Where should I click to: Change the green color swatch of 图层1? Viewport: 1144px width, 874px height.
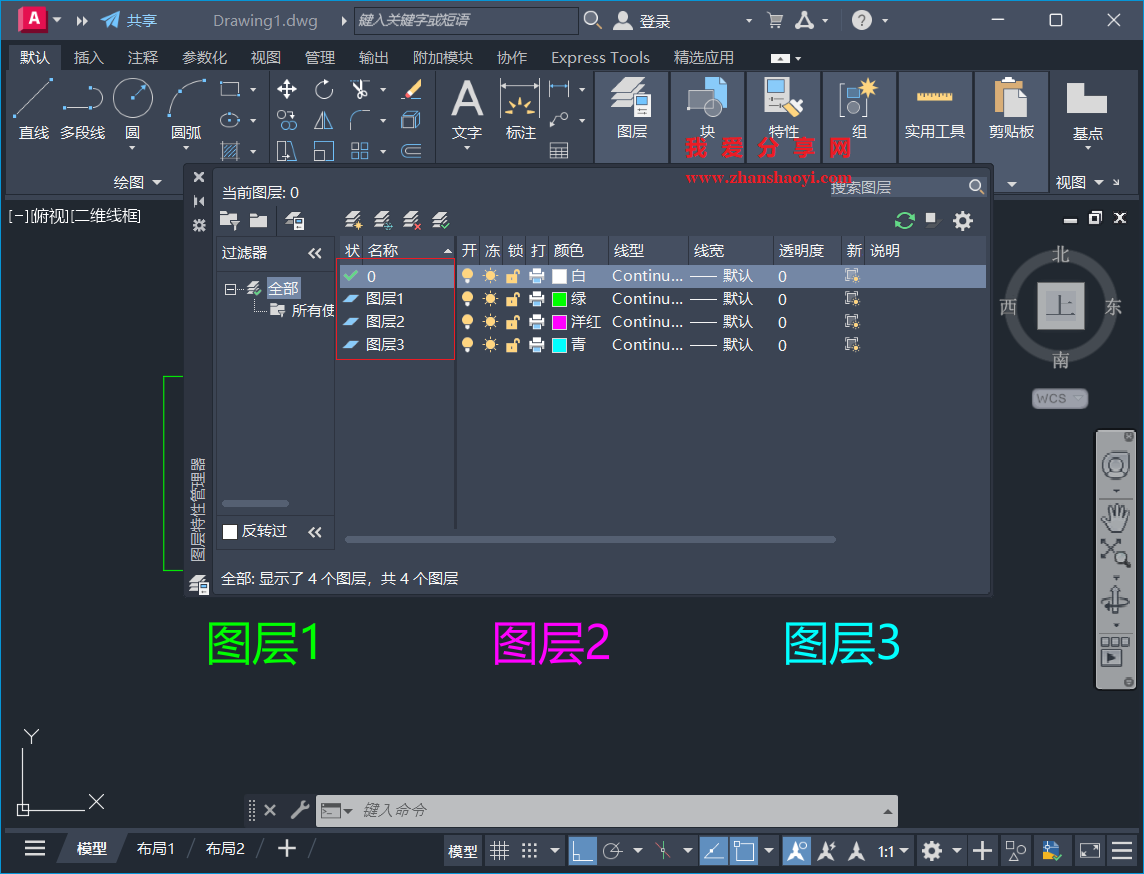(559, 298)
